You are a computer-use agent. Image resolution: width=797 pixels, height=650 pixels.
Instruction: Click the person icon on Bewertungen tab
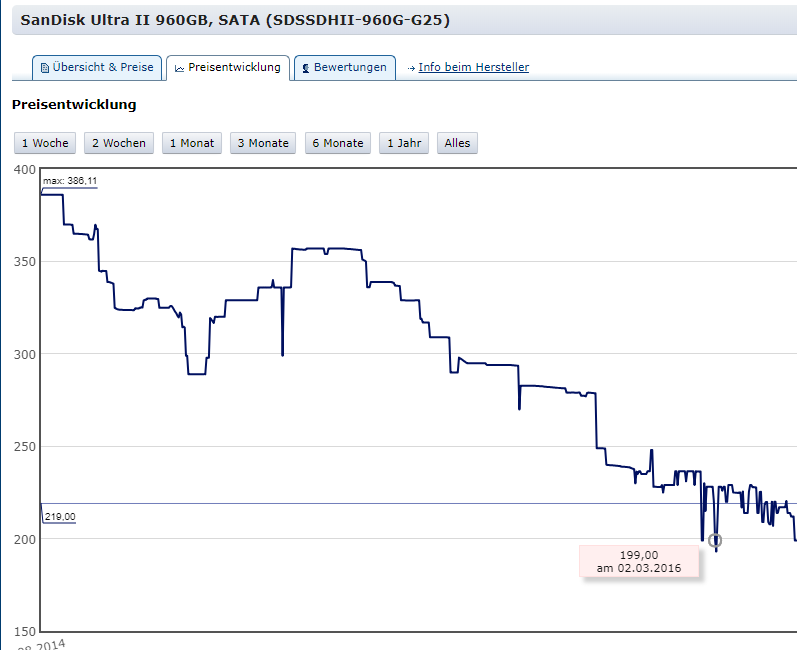306,68
